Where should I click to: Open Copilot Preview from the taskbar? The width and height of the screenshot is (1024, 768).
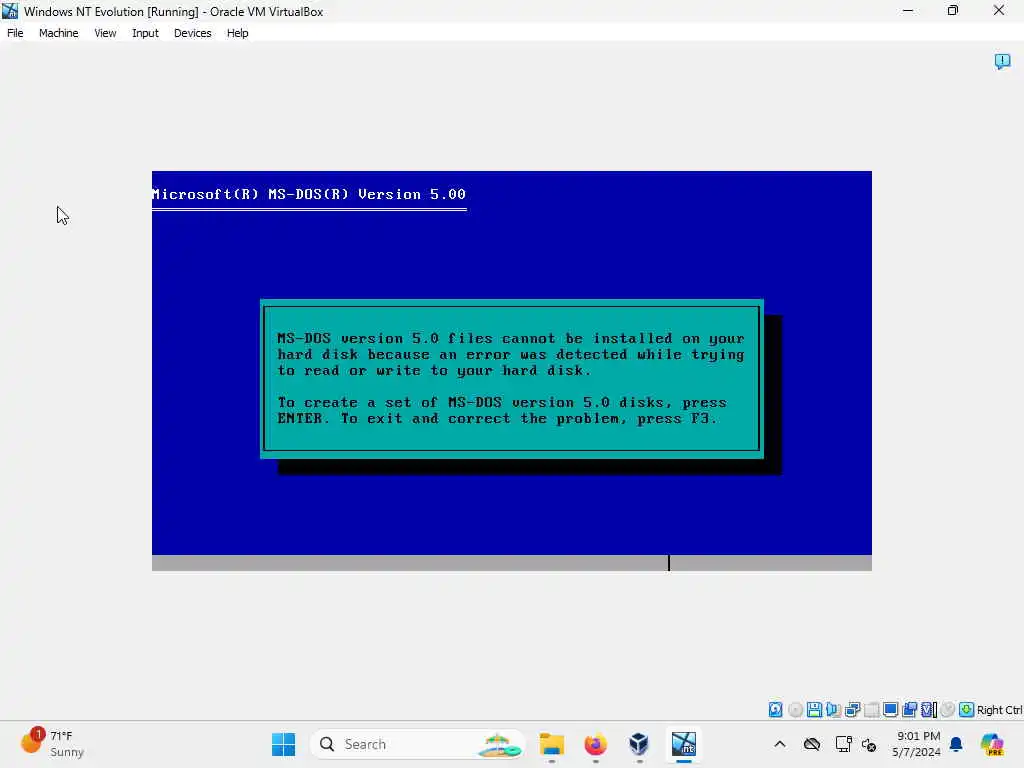(992, 744)
